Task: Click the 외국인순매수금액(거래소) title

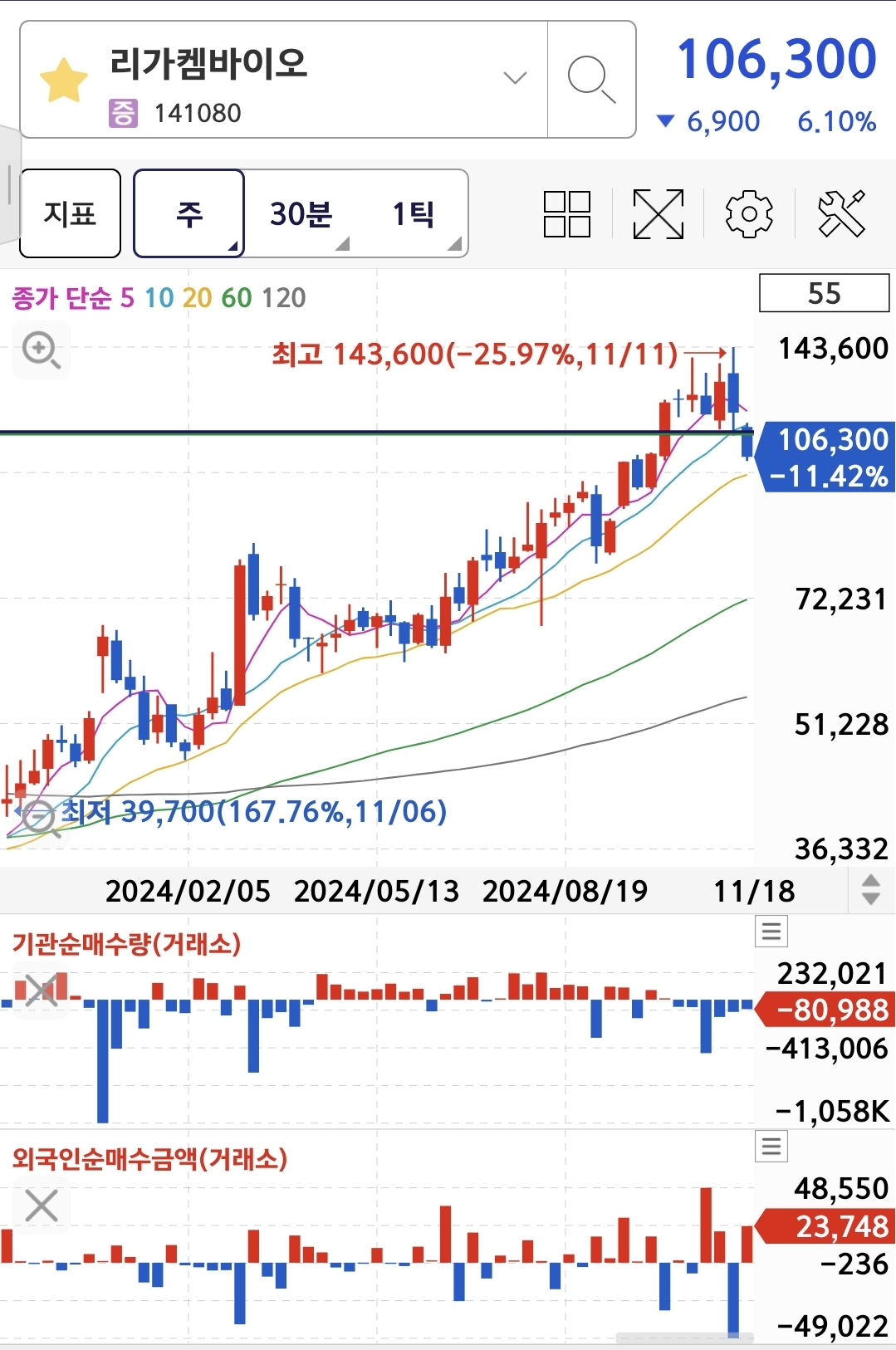Action: [149, 1158]
